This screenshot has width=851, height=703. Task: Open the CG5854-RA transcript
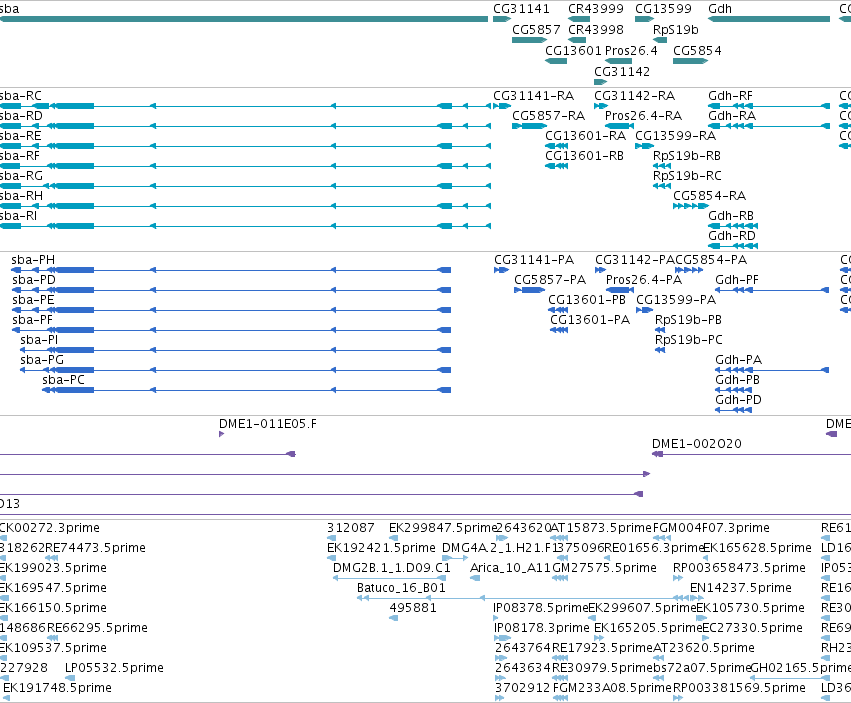pyautogui.click(x=691, y=206)
